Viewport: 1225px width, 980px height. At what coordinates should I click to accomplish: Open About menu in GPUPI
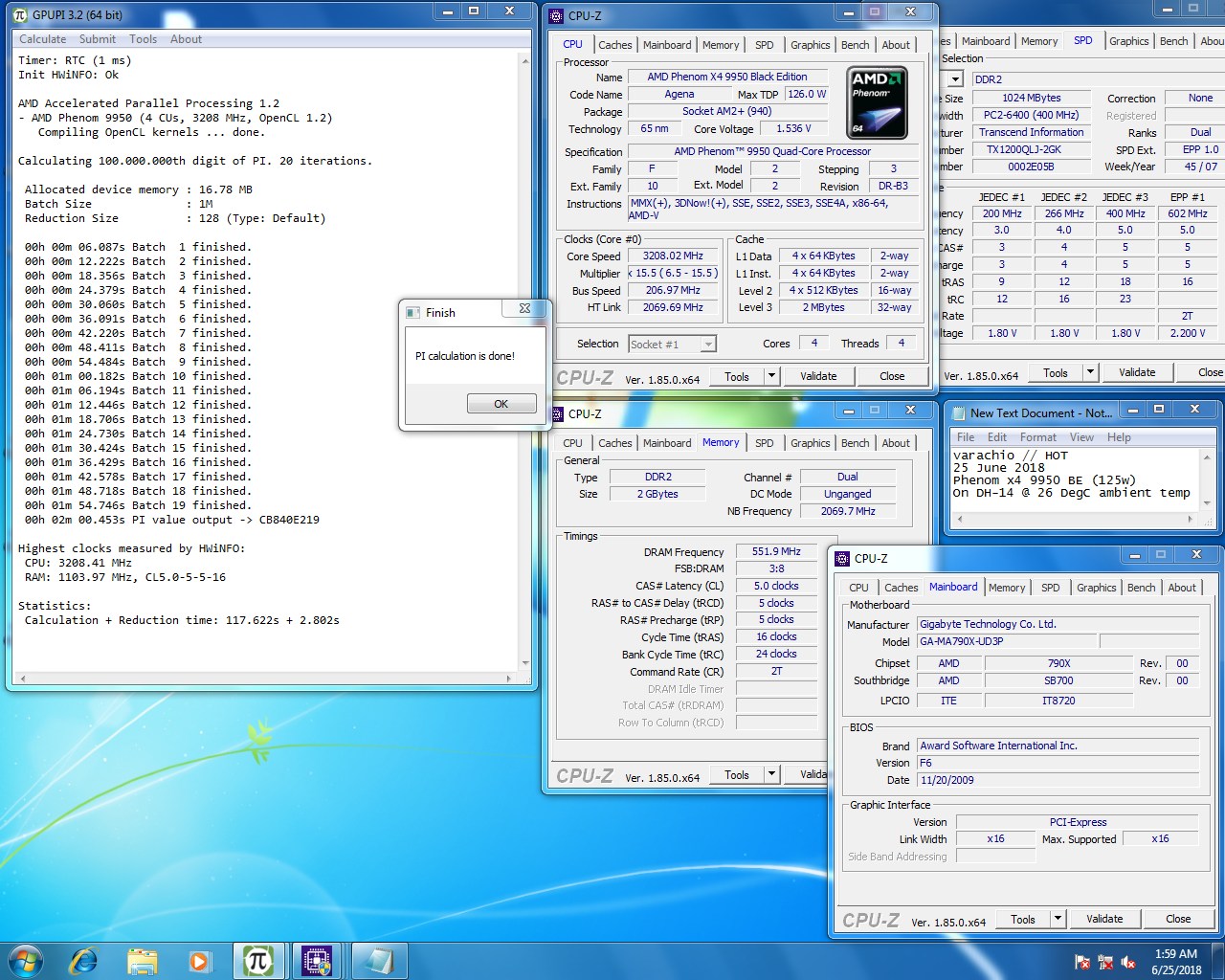pos(186,39)
